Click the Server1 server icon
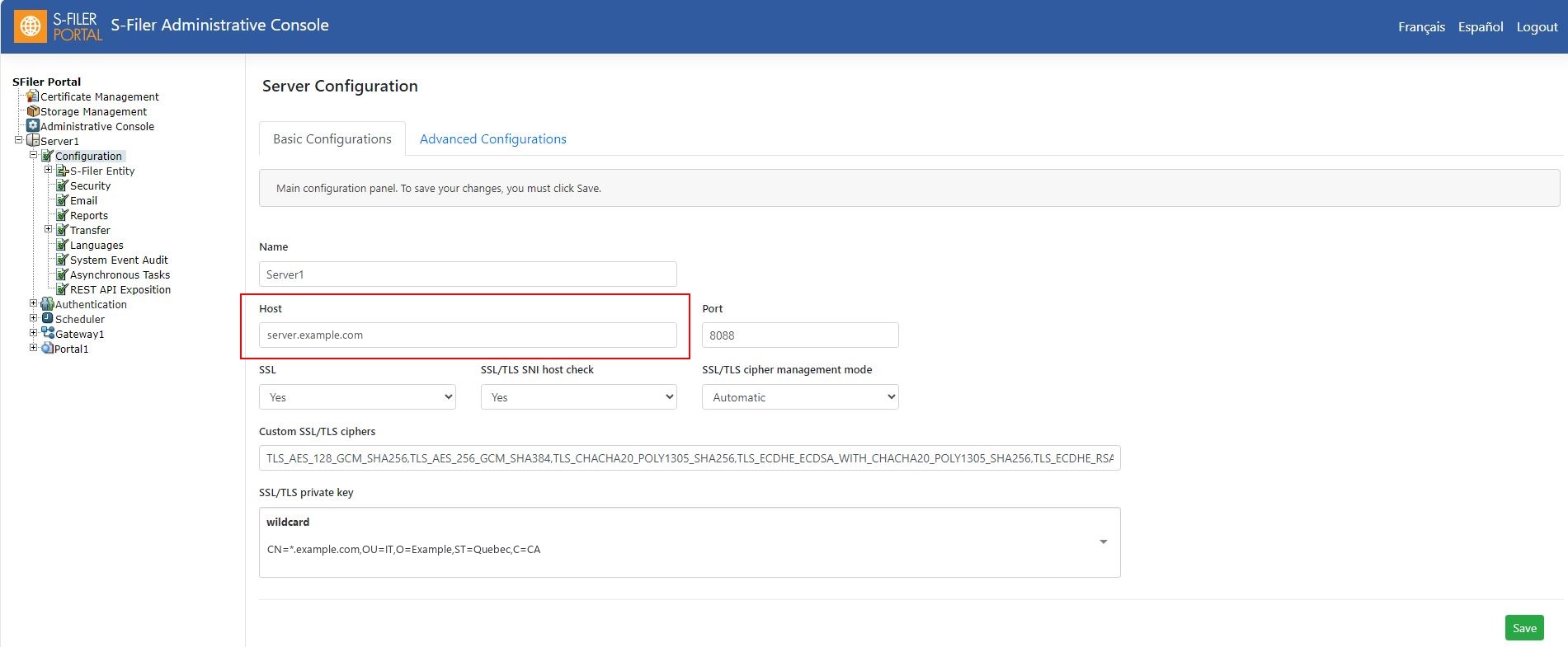This screenshot has height=647, width=1568. tap(33, 141)
